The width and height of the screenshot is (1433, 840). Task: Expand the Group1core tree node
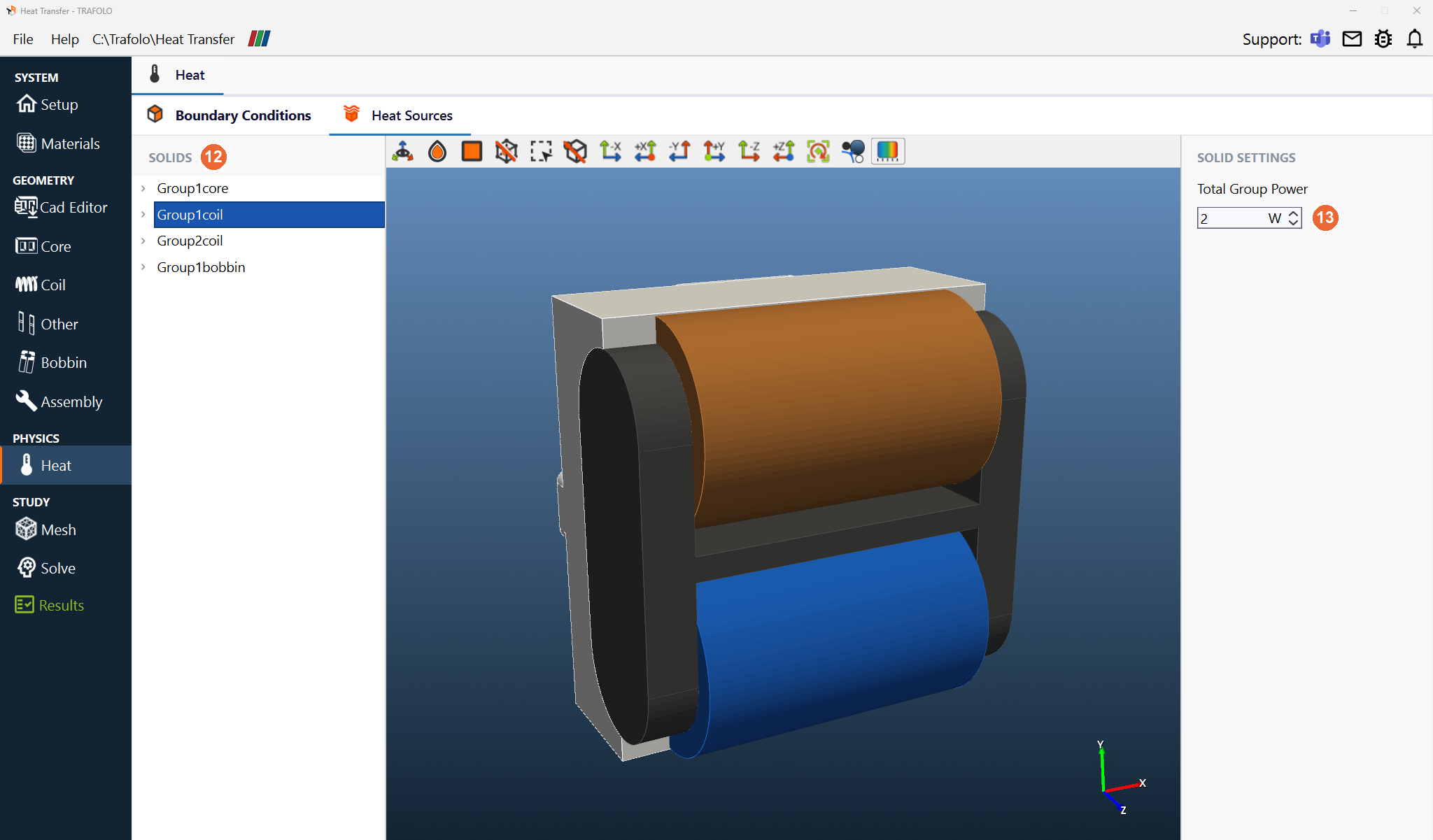tap(143, 188)
